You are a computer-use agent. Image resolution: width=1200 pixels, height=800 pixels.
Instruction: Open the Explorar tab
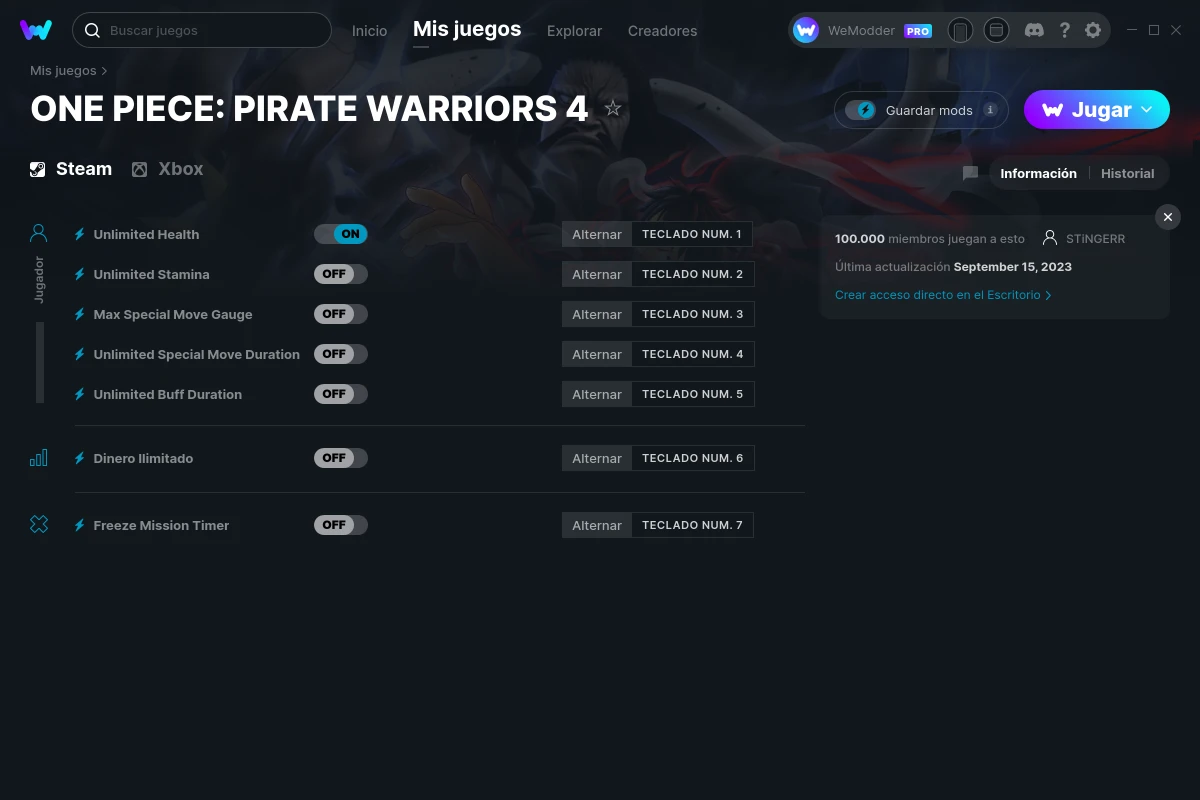(574, 31)
